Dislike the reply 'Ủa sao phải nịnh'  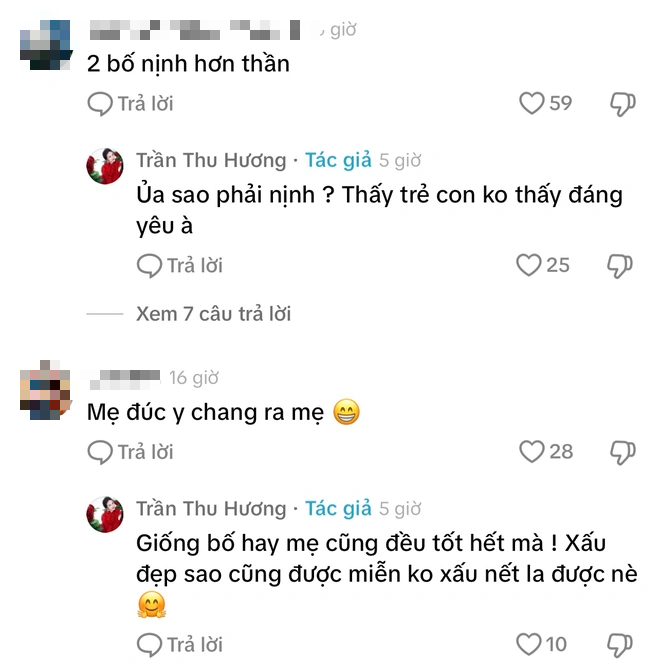pos(620,265)
